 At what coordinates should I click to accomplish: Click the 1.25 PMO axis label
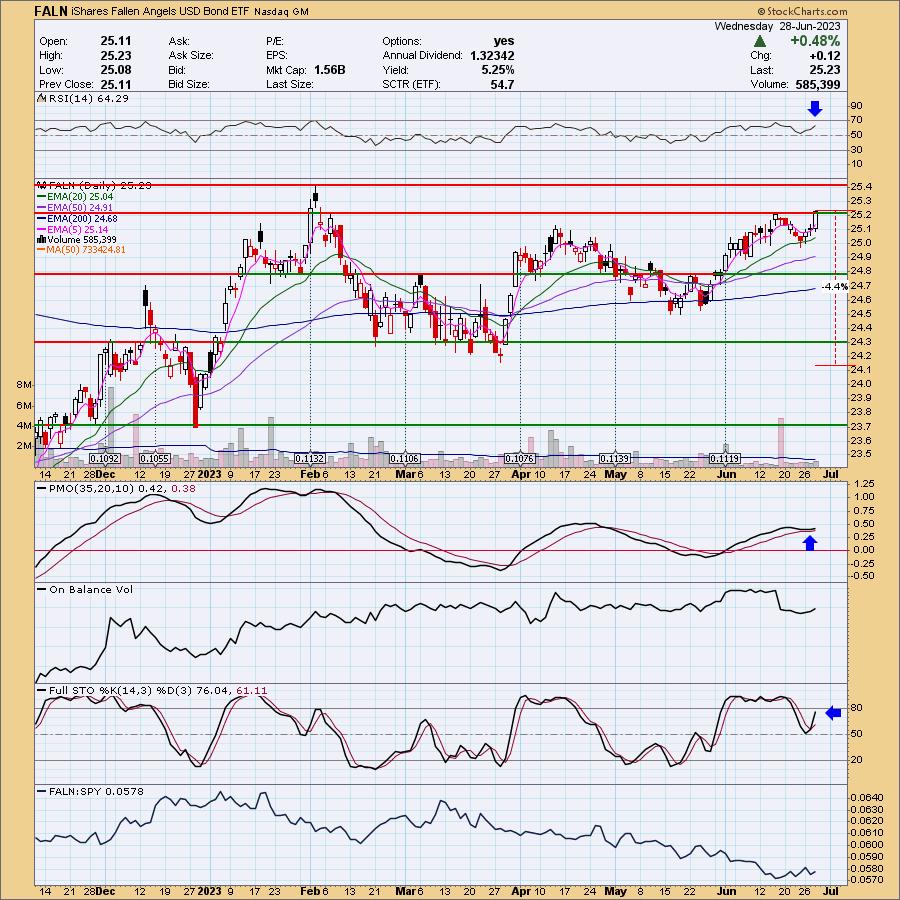(864, 484)
